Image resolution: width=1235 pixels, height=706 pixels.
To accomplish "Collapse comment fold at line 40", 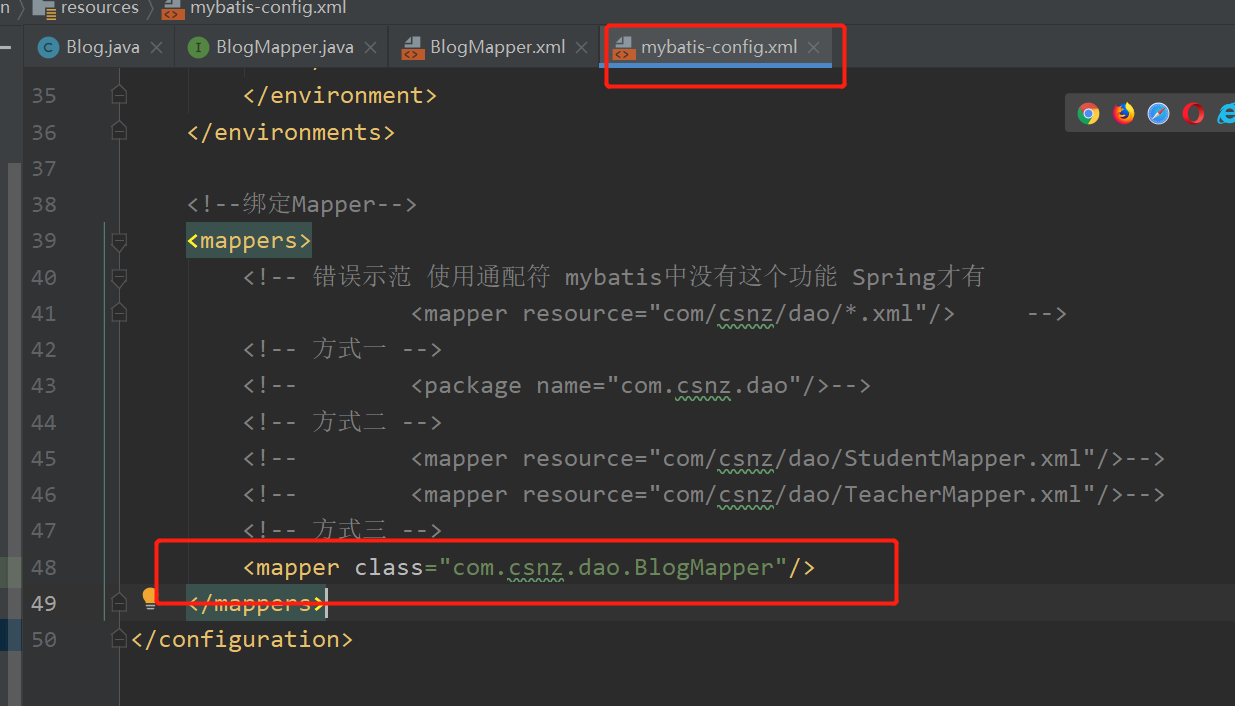I will pyautogui.click(x=119, y=277).
